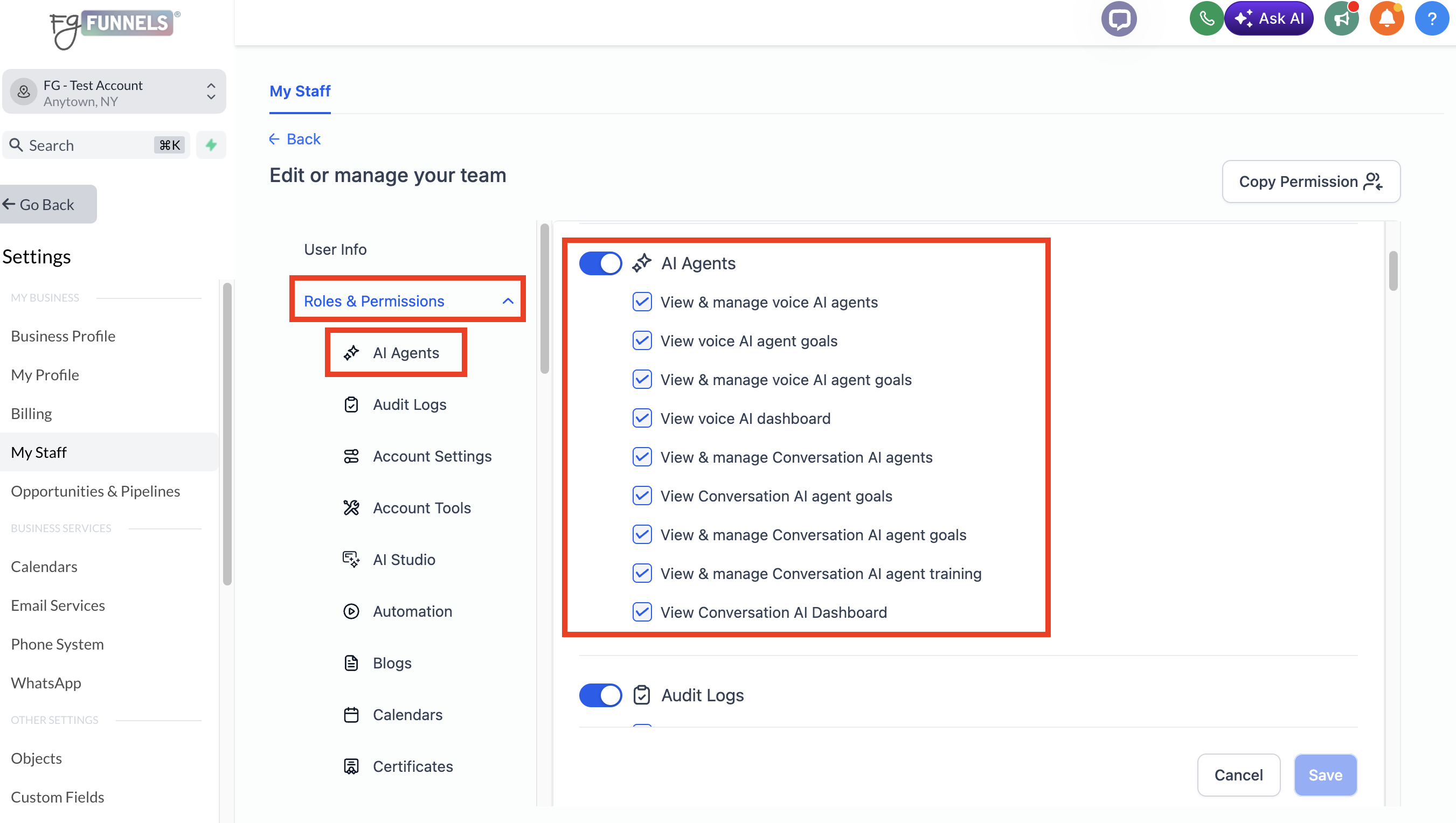Uncheck View Conversation AI agent goals
Viewport: 1456px width, 823px height.
click(x=642, y=496)
